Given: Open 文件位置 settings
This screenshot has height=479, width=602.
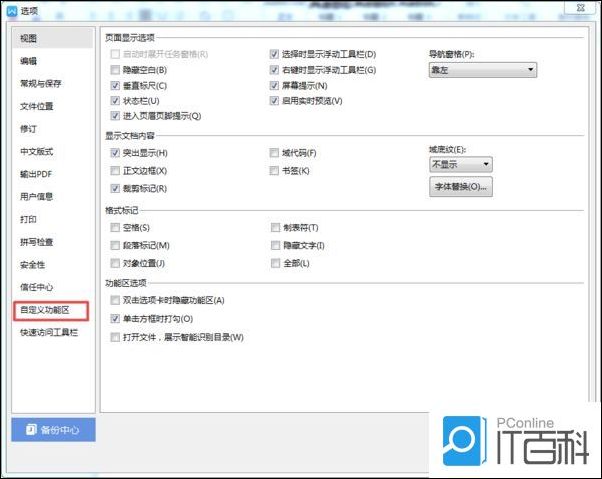Looking at the screenshot, I should click(53, 106).
